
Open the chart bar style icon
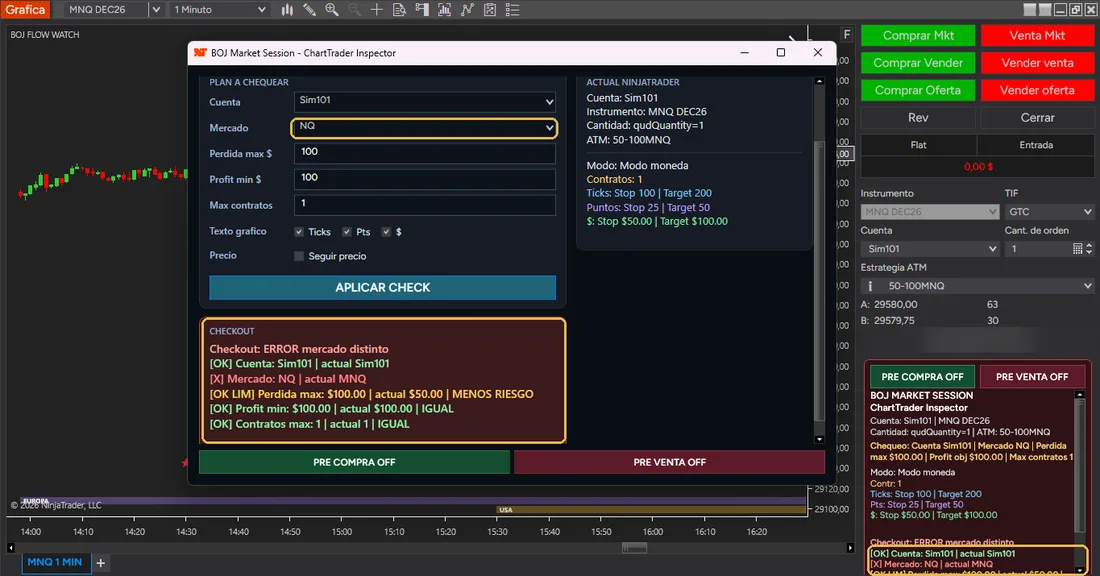287,10
